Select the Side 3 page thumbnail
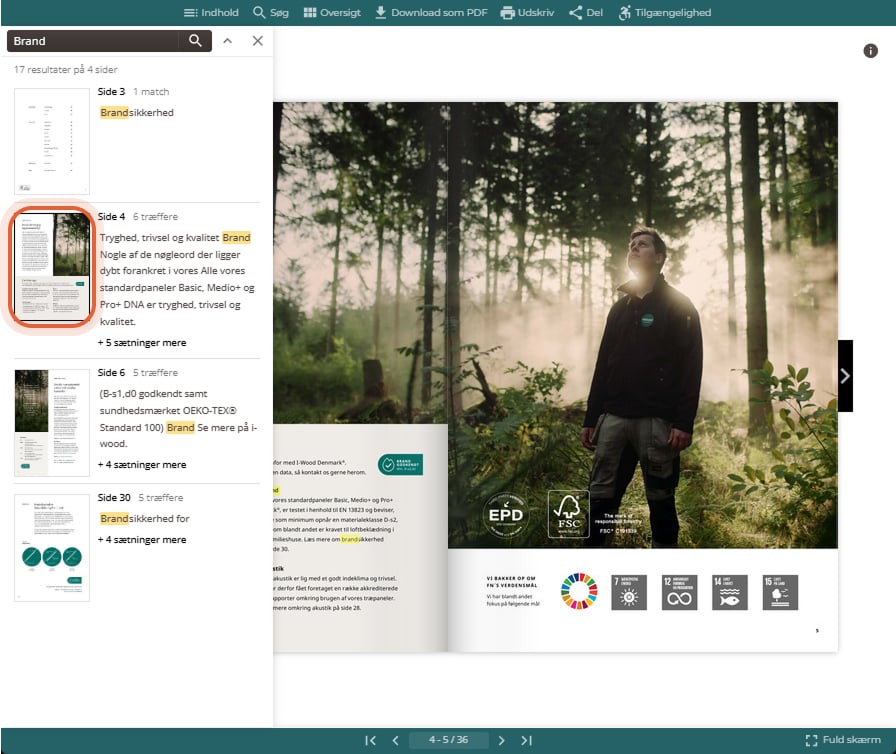The image size is (896, 754). [52, 141]
